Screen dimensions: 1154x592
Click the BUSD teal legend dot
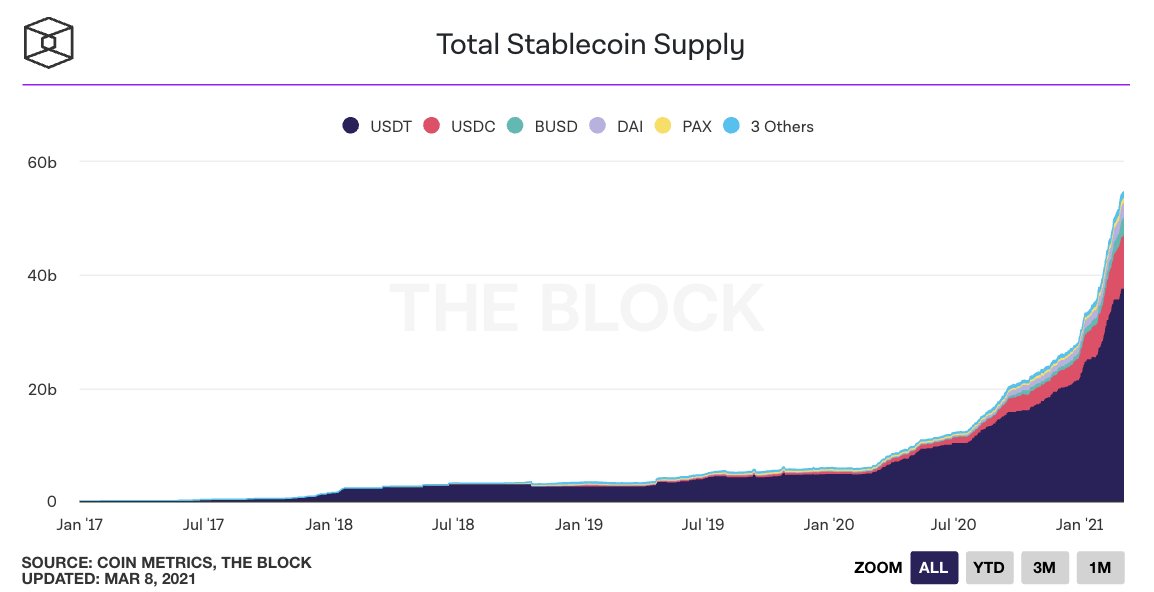pyautogui.click(x=515, y=126)
